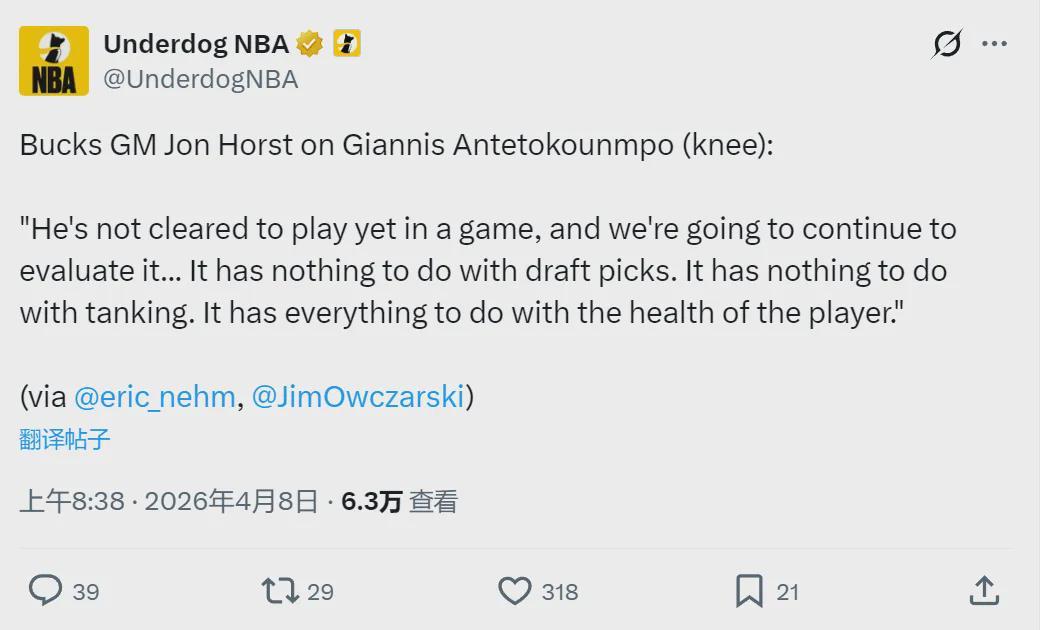Open the three-dot more options menu
This screenshot has height=630, width=1040.
pyautogui.click(x=994, y=44)
